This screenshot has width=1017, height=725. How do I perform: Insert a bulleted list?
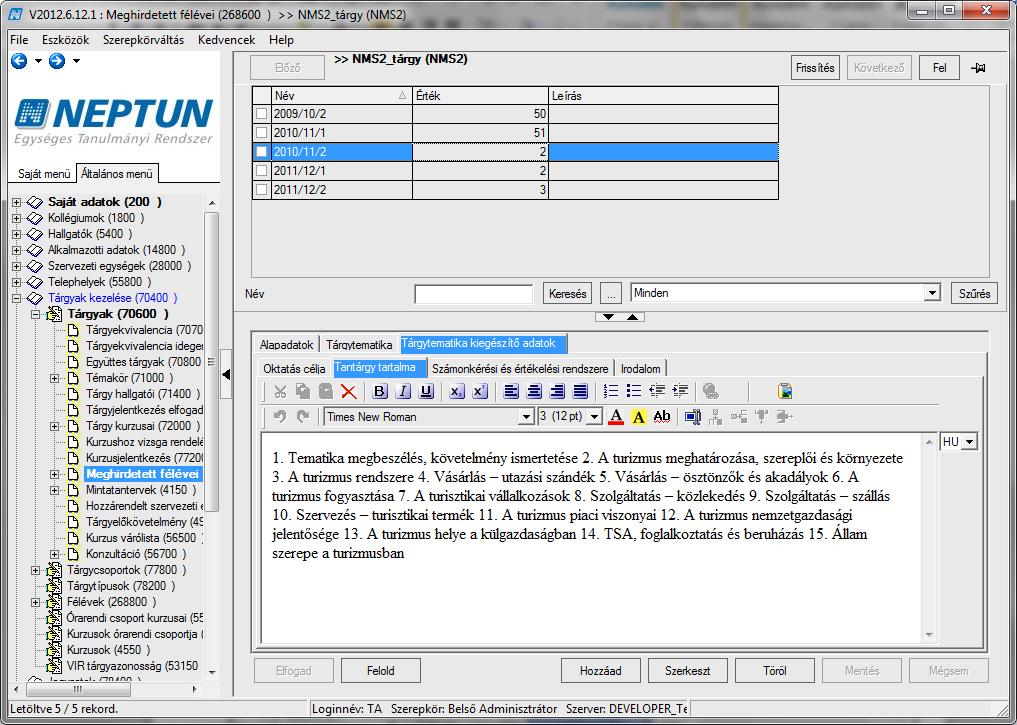[634, 391]
